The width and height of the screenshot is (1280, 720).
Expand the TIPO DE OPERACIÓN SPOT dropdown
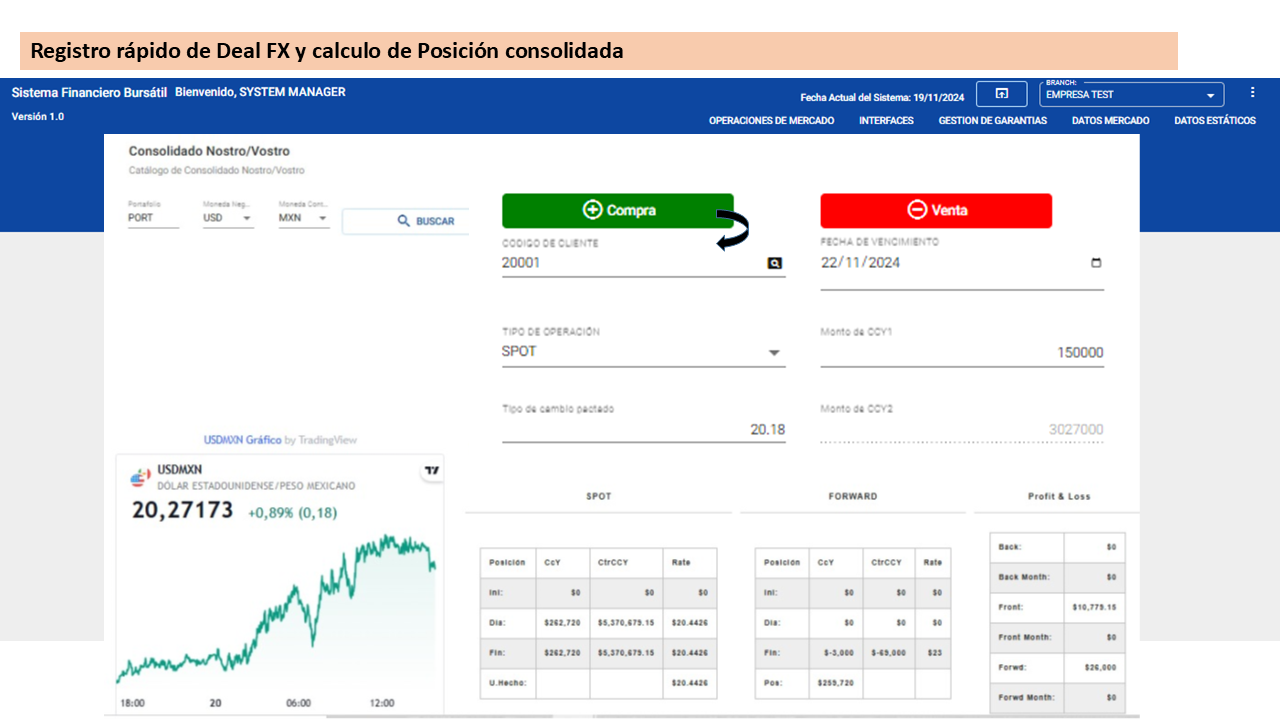click(x=773, y=352)
